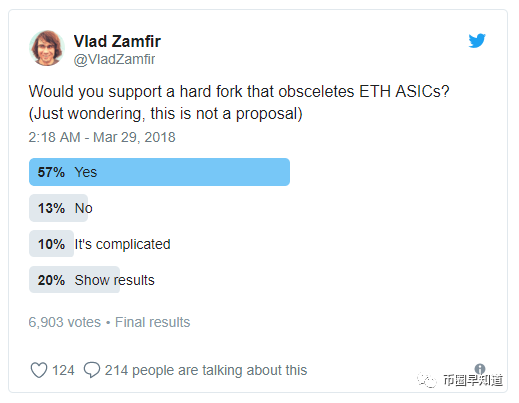
Task: Click the Vlad Zamfir display name
Action: point(117,41)
